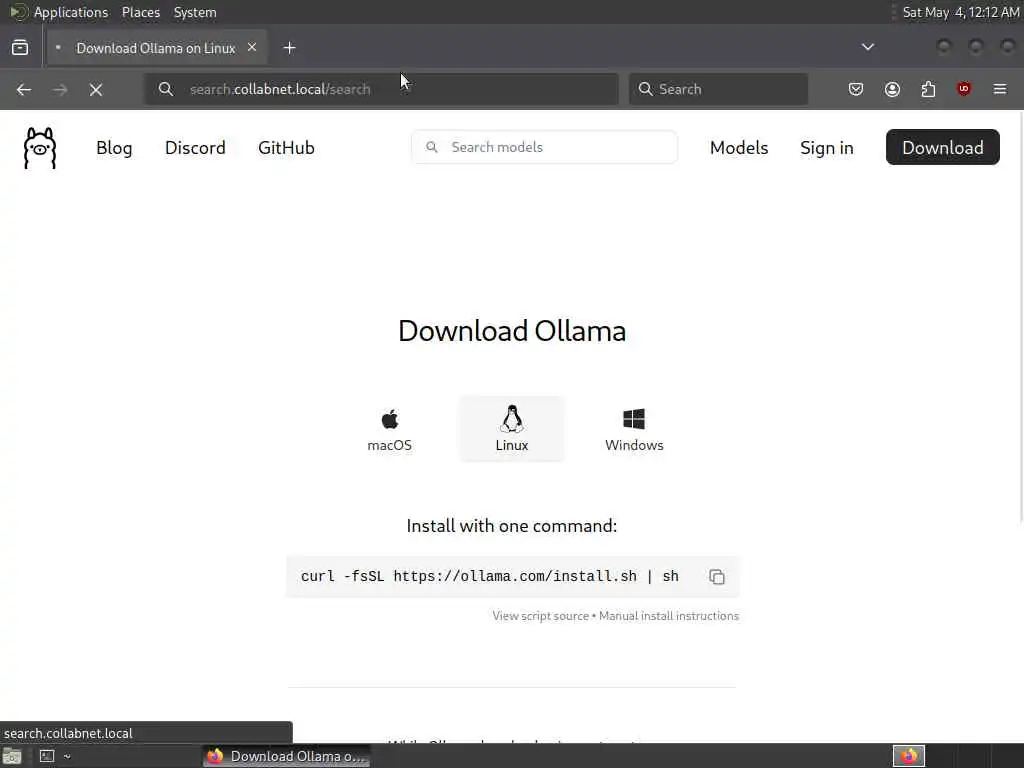Click the show desktop icon in bottom panel

pyautogui.click(x=12, y=756)
